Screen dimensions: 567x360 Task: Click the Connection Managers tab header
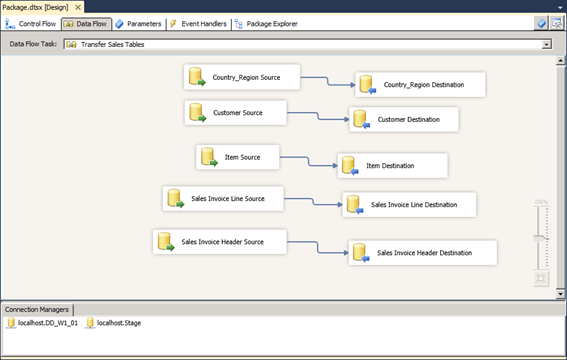coord(37,309)
